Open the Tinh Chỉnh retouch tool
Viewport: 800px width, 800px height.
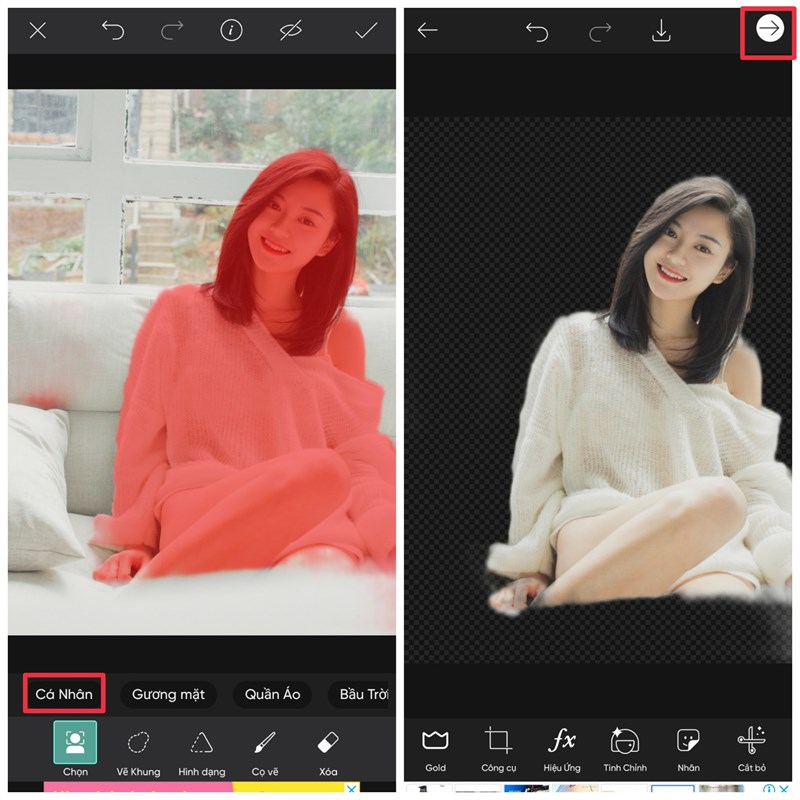click(x=625, y=749)
